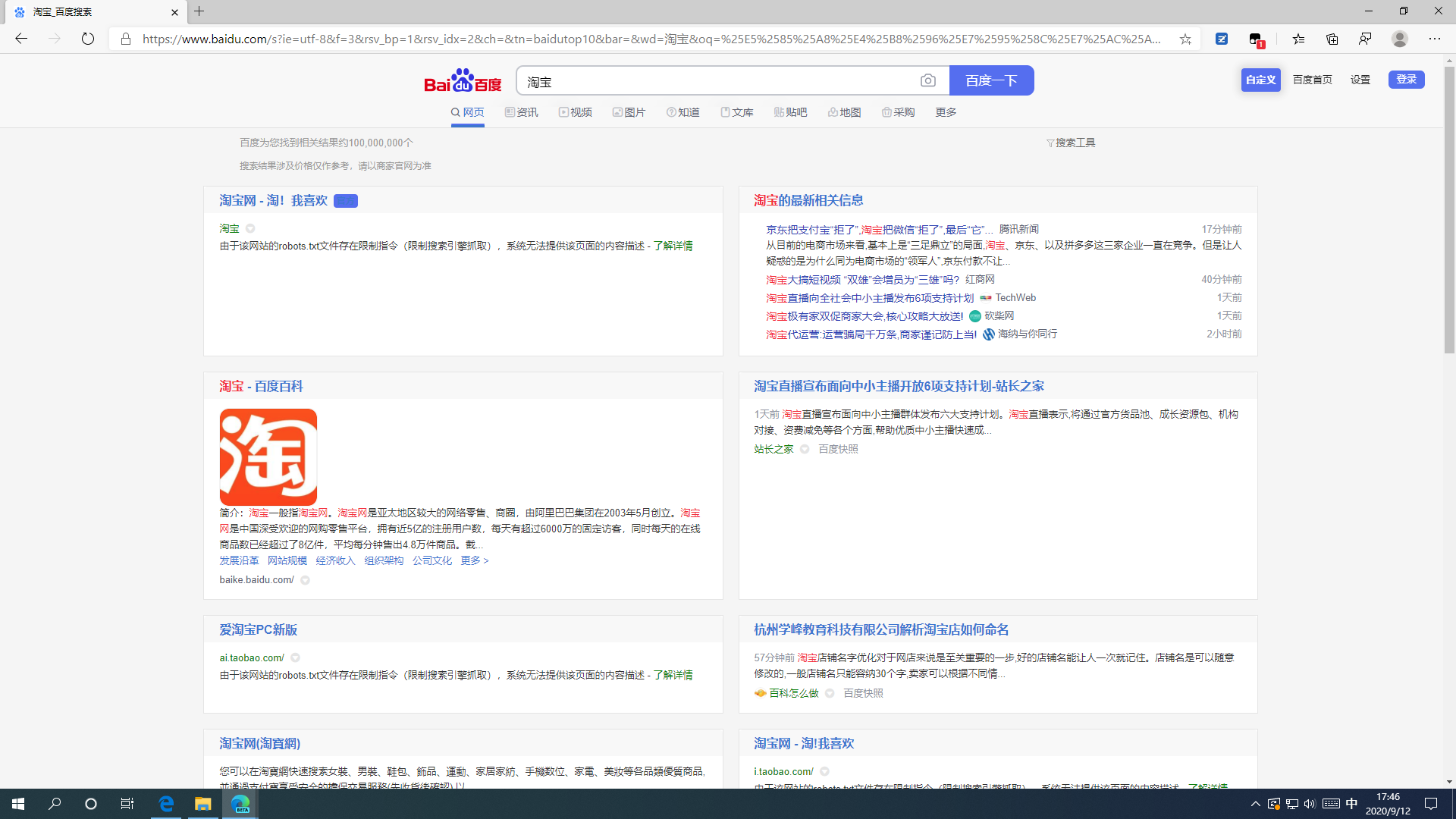
Task: Click the camera icon to search by image
Action: click(929, 80)
